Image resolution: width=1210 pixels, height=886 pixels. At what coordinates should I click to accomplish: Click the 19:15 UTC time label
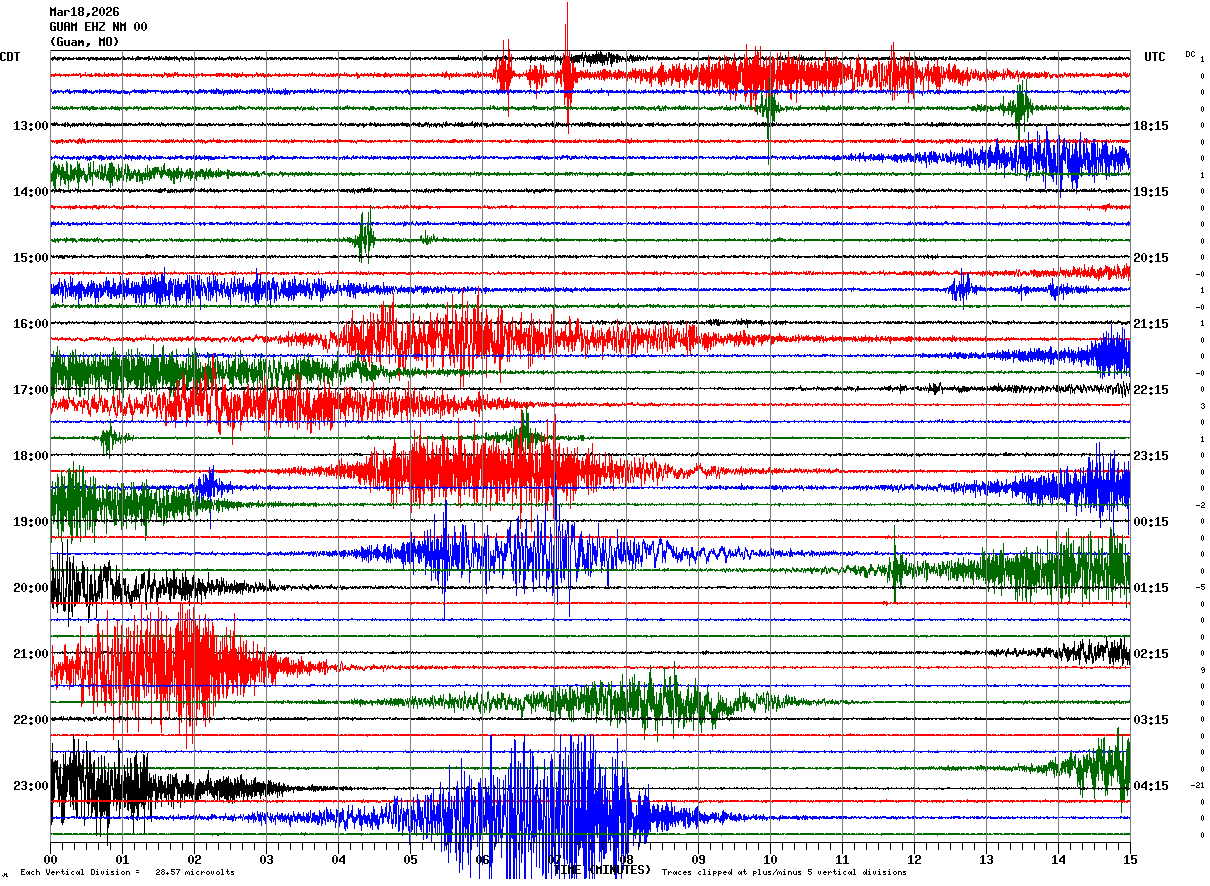pyautogui.click(x=1151, y=192)
